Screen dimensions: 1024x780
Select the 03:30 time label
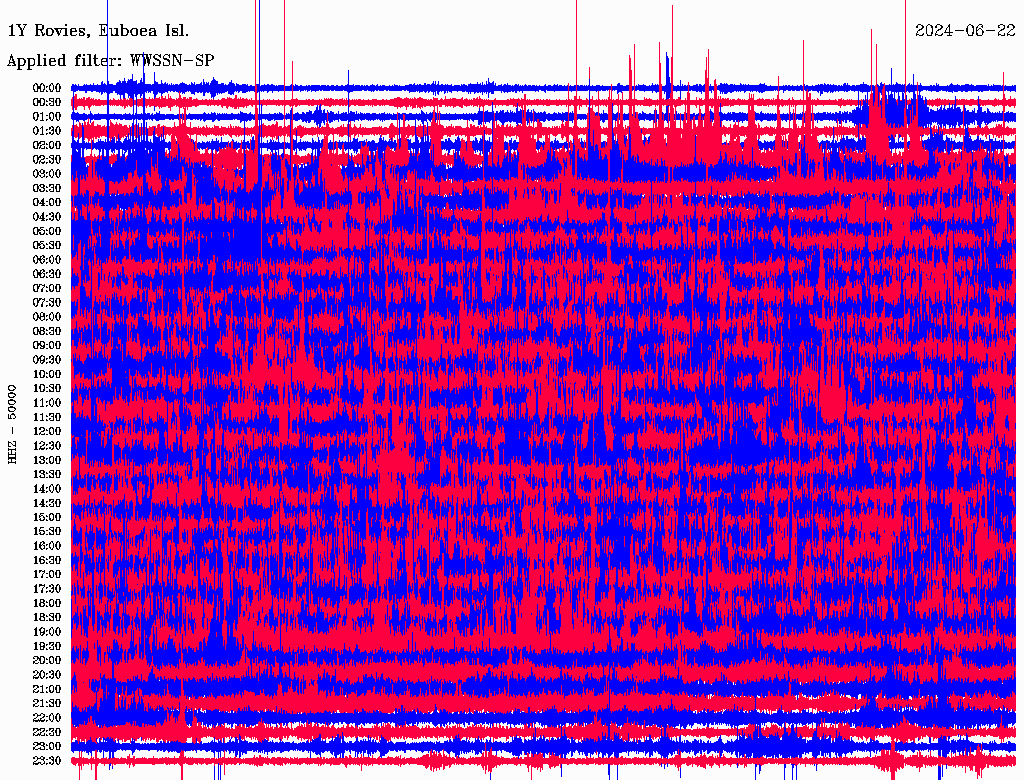(x=47, y=188)
